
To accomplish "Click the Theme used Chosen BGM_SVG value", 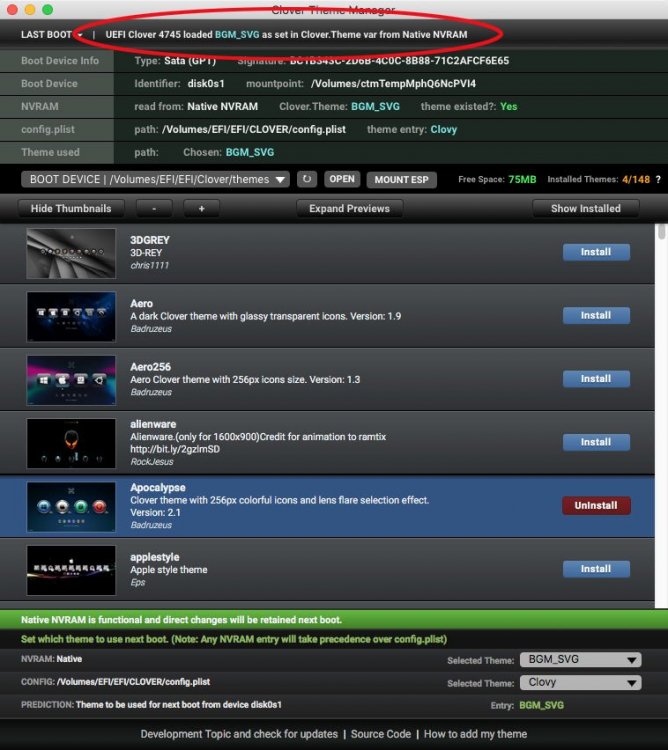I will click(x=250, y=153).
